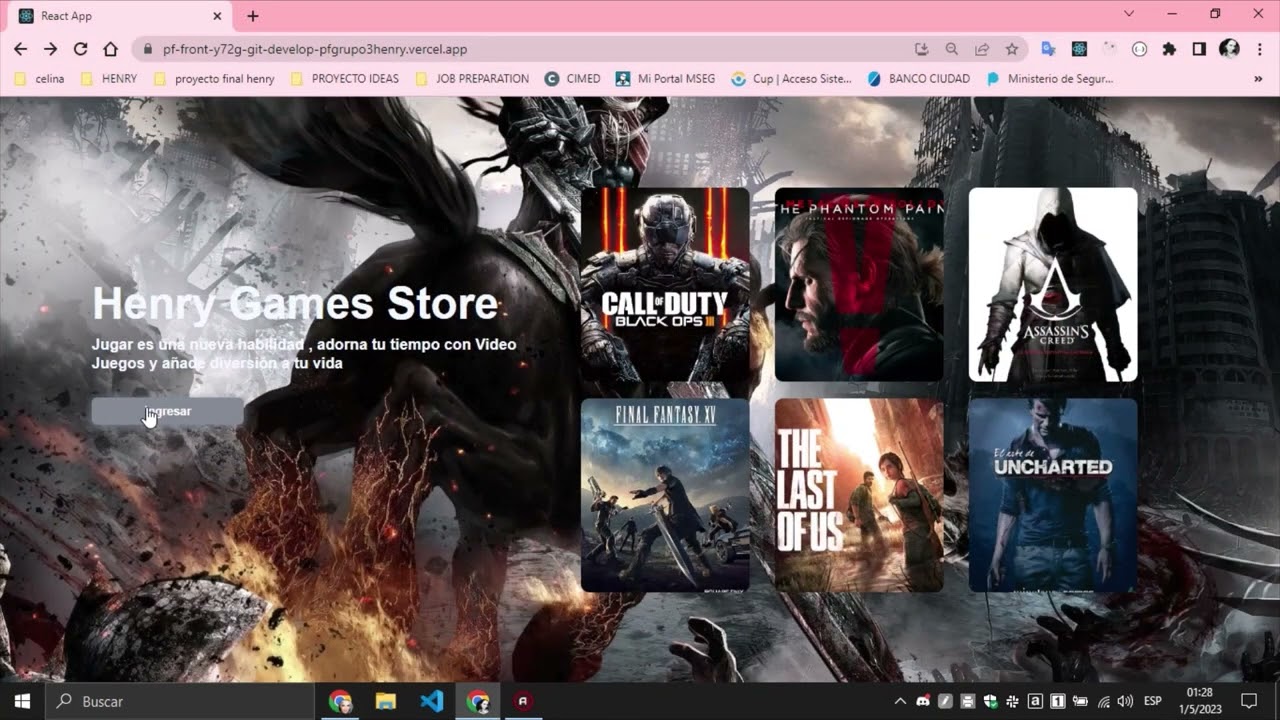Open the Chrome profile avatar
Screen dimensions: 1280x720
pyautogui.click(x=1229, y=49)
